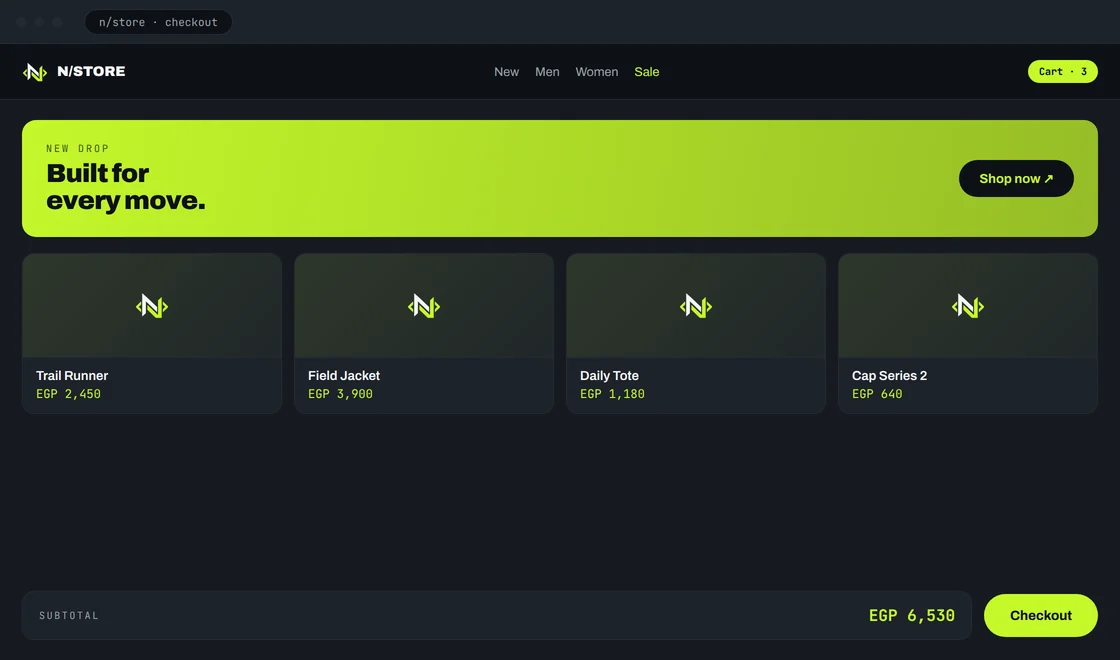Image resolution: width=1120 pixels, height=660 pixels.
Task: Open the Trail Runner product logo image
Action: [x=152, y=306]
